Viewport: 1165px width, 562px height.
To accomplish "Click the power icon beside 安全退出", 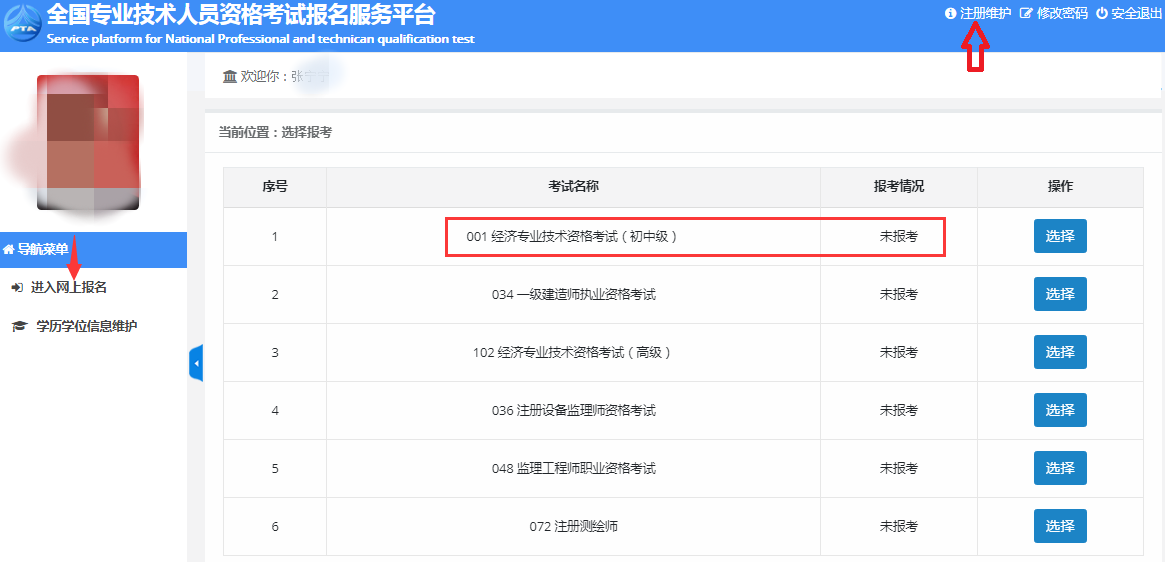I will point(1102,14).
